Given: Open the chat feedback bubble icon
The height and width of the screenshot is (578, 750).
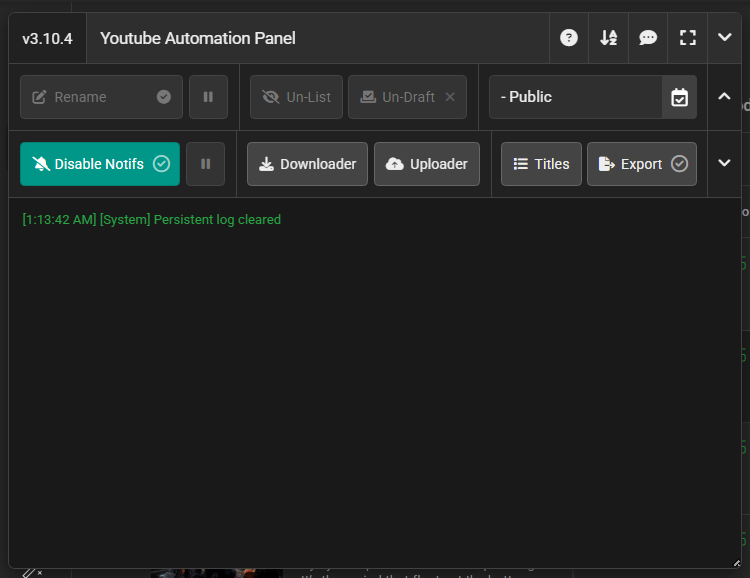Looking at the screenshot, I should coord(648,38).
